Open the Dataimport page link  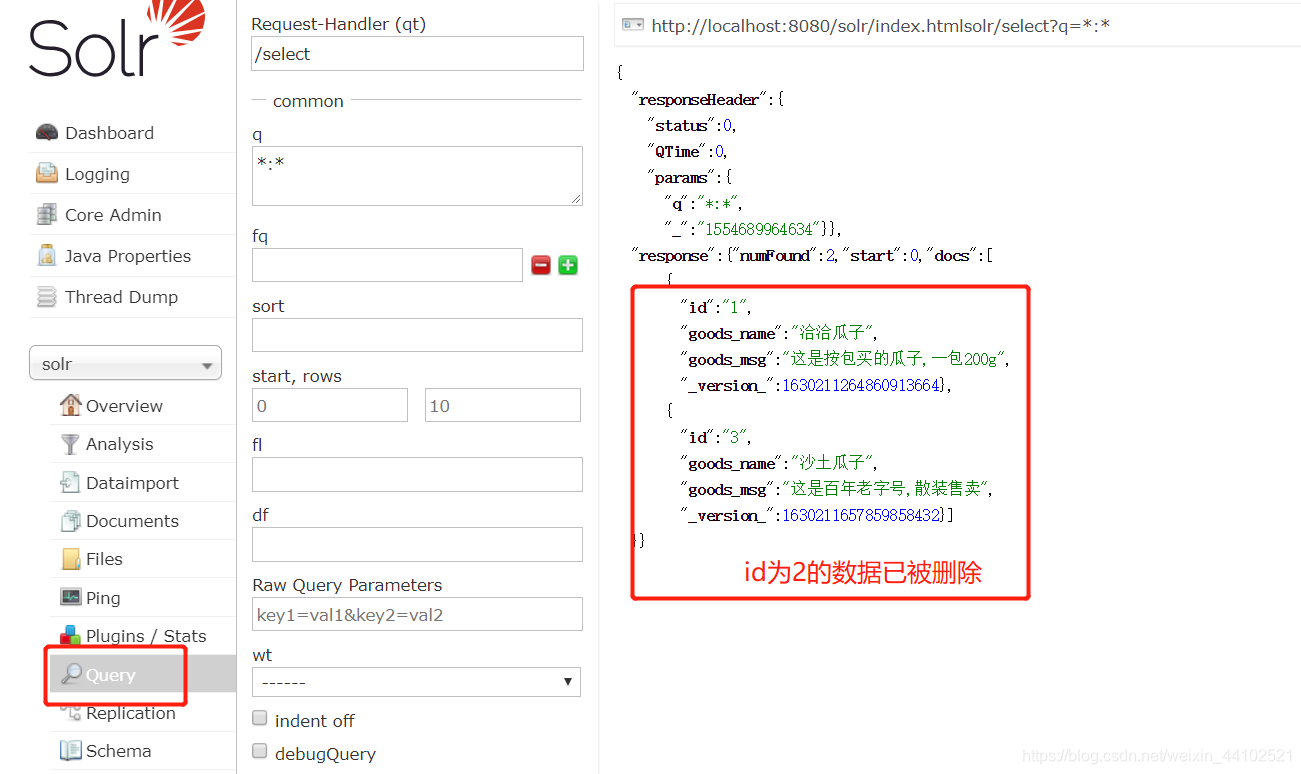(132, 483)
